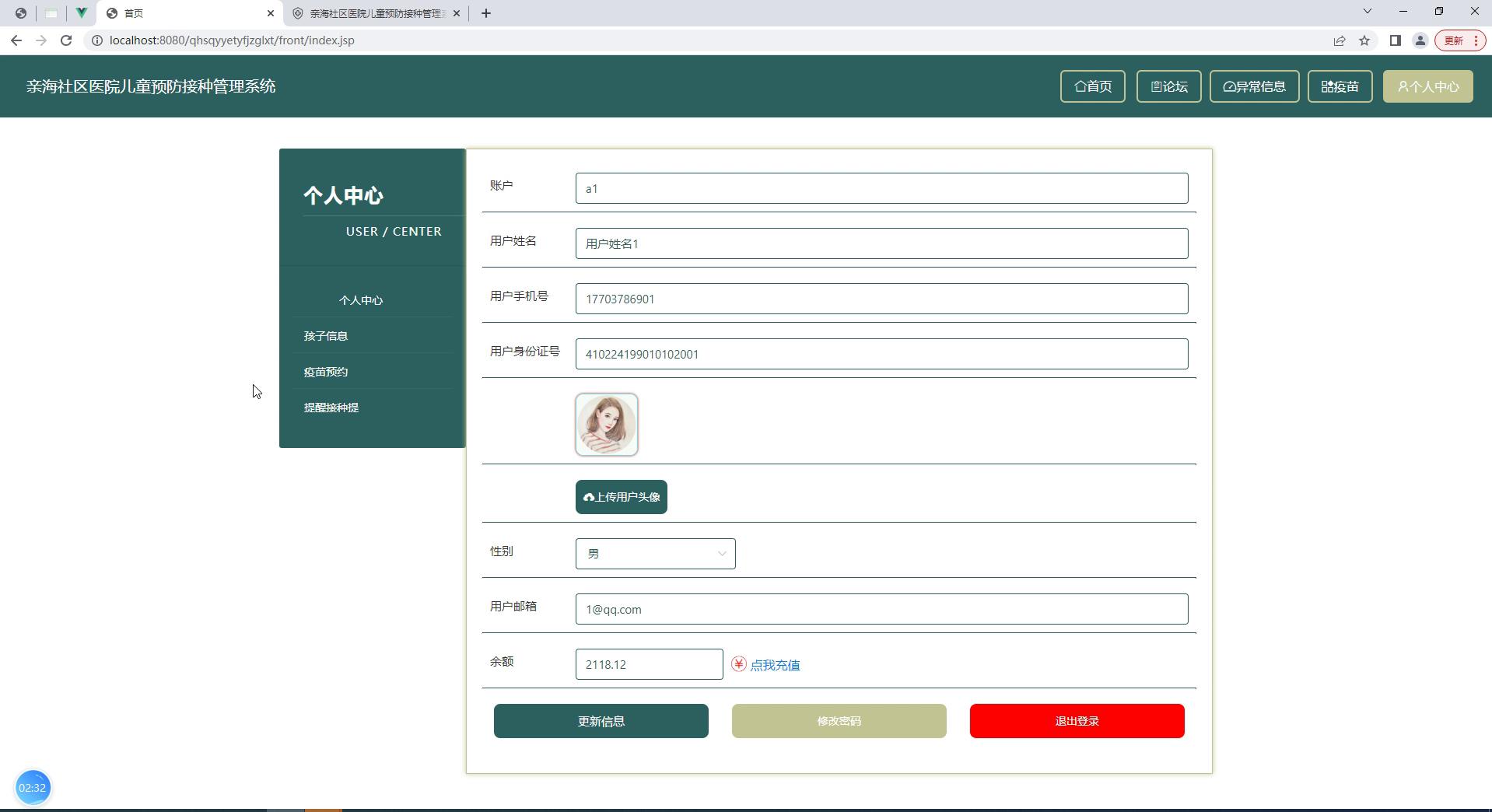Screen dimensions: 1492x812
Task: Open the Chrome profile avatar icon
Action: (x=1420, y=40)
